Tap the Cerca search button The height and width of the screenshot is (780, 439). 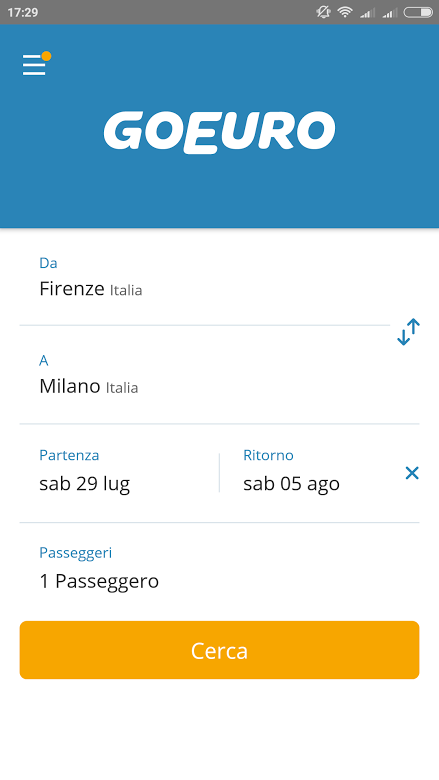tap(219, 650)
